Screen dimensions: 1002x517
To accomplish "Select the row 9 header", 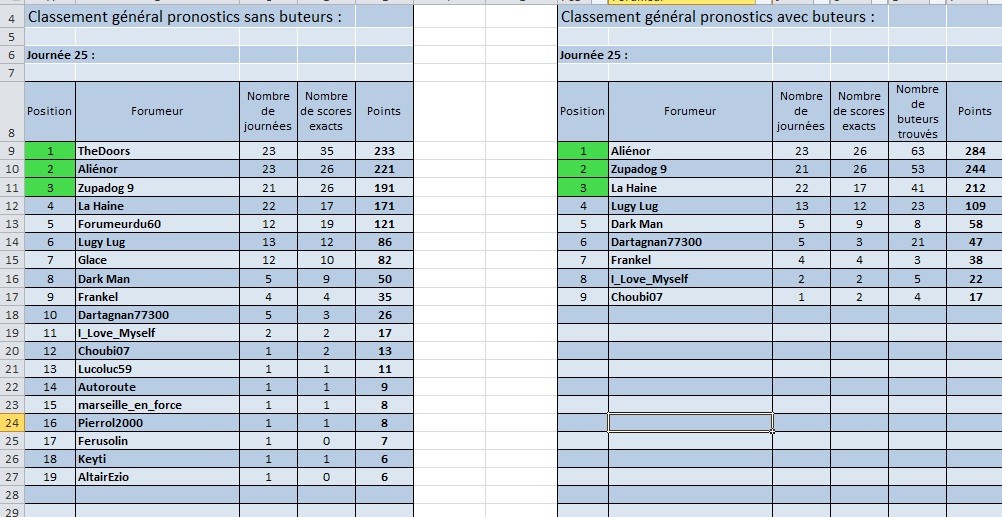I will click(x=11, y=151).
